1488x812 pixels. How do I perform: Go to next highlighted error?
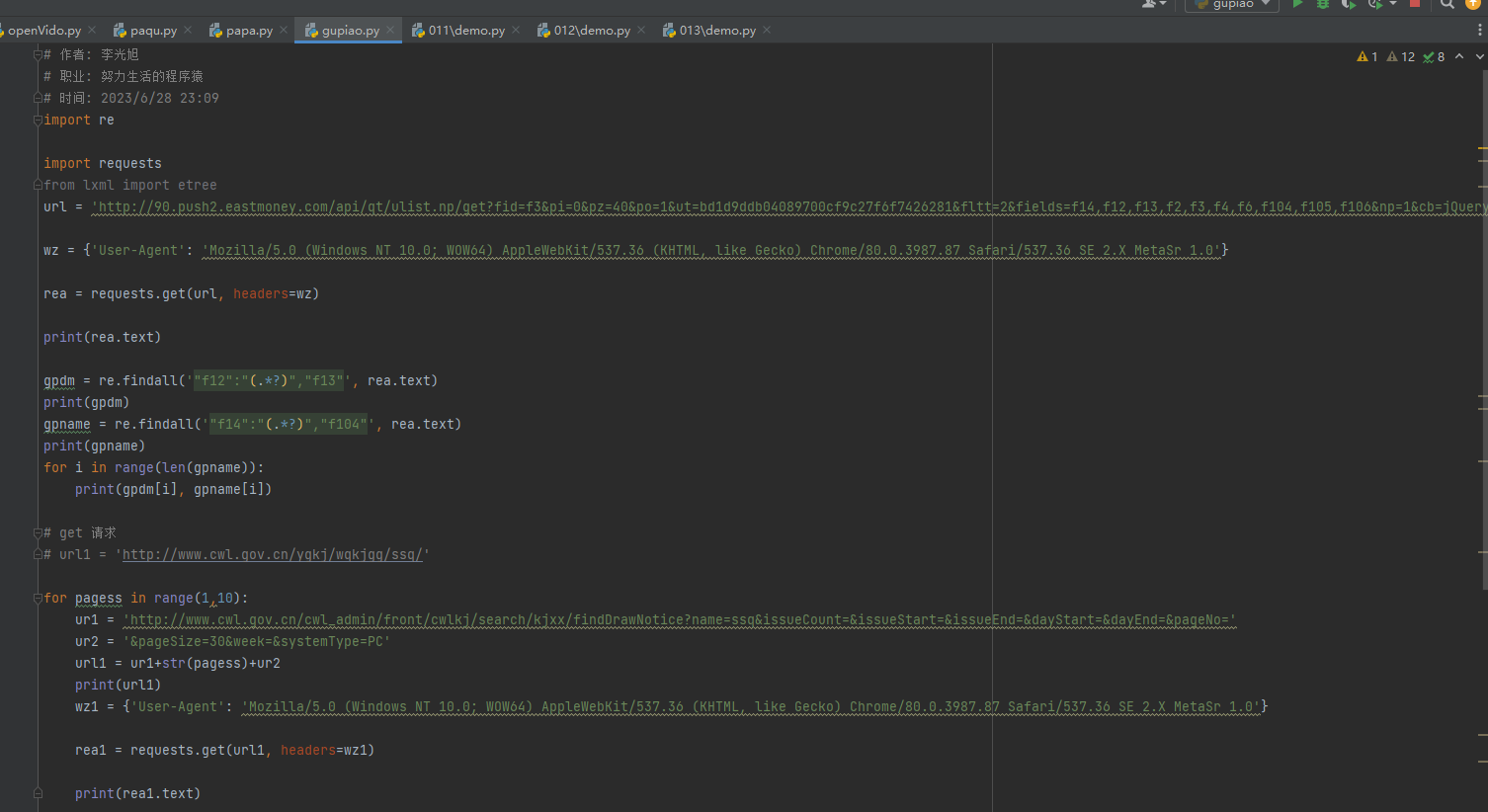click(x=1479, y=56)
